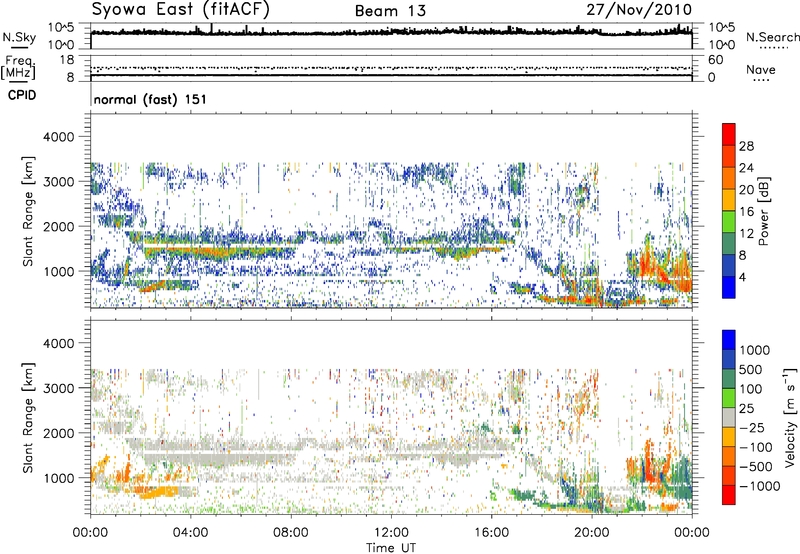Click the yellow 16-20 dB Power colorbar segment
This screenshot has height=554, width=800.
pos(729,200)
